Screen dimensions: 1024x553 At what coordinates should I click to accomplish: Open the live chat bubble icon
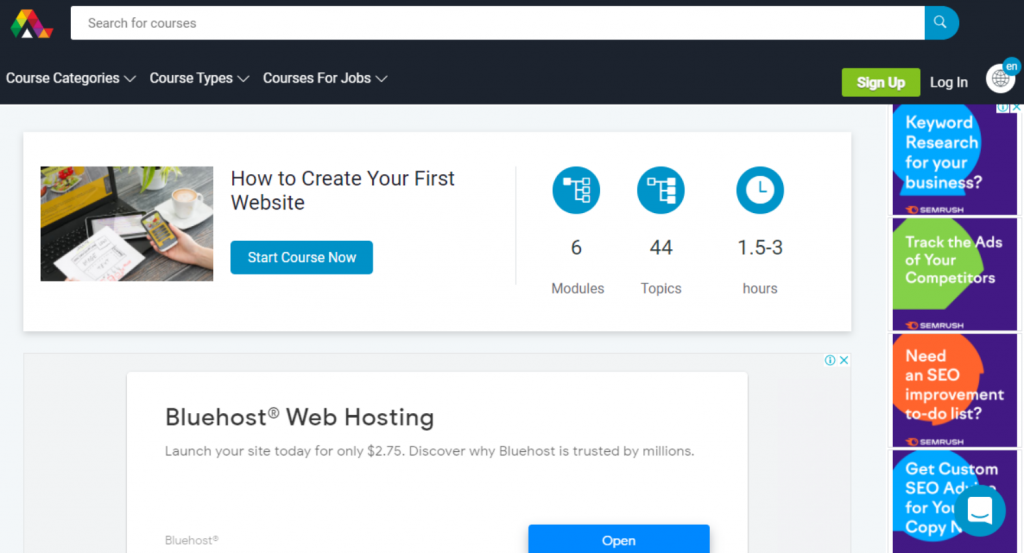(979, 510)
